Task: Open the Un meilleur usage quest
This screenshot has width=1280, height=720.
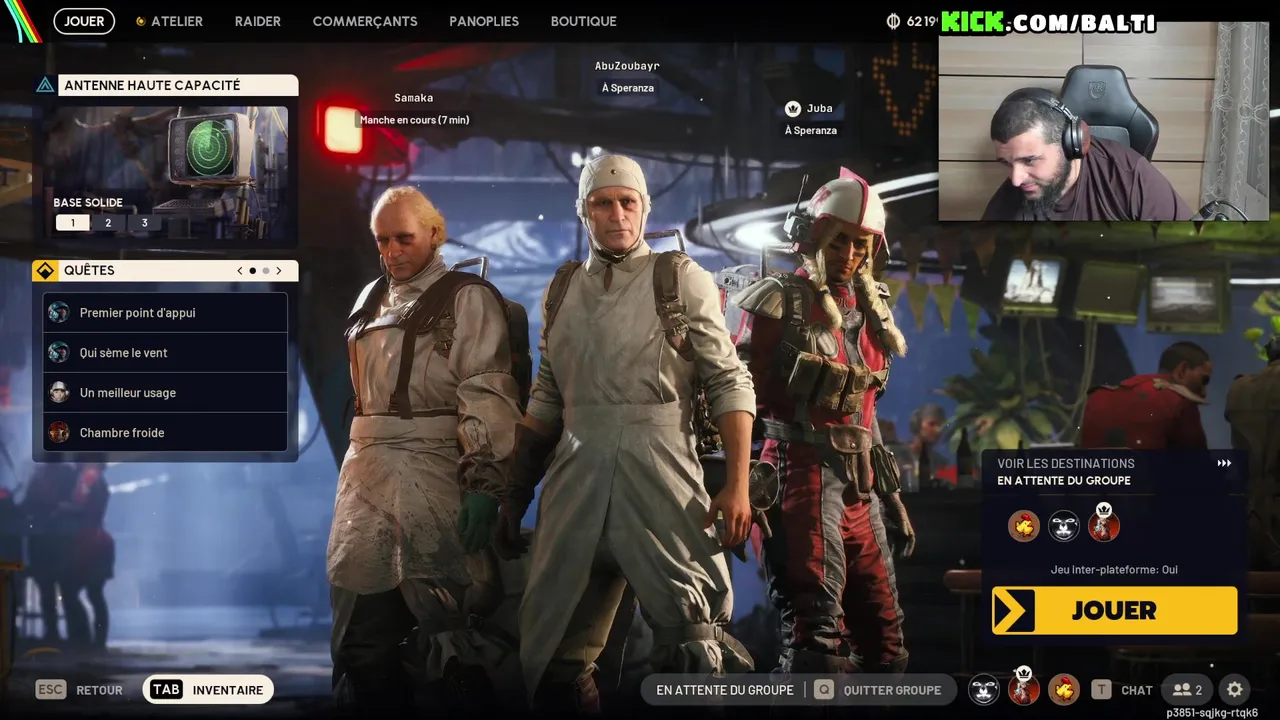Action: point(165,392)
